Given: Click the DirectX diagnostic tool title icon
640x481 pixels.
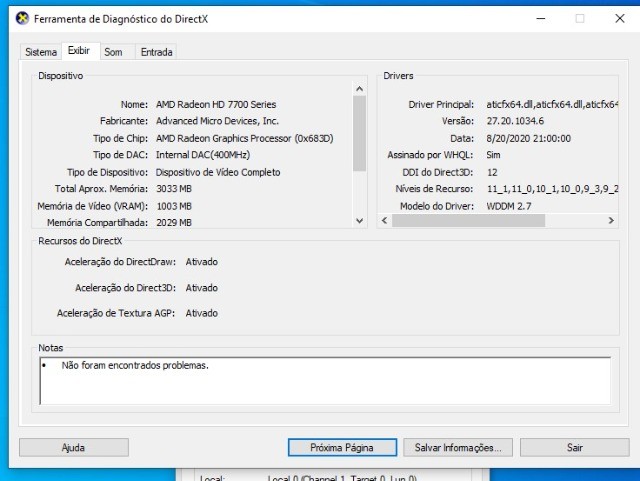Looking at the screenshot, I should (22, 19).
